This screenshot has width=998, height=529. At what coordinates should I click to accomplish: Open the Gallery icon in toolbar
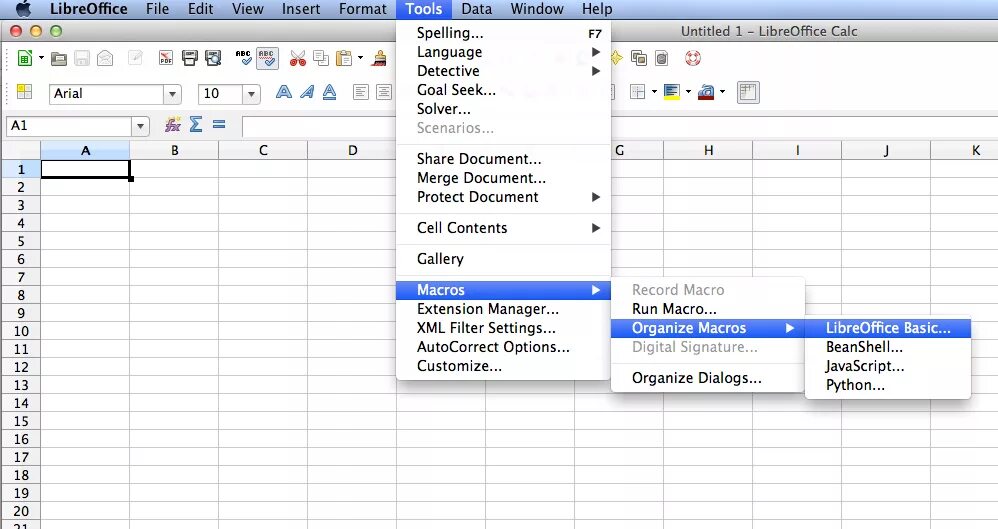click(x=639, y=58)
